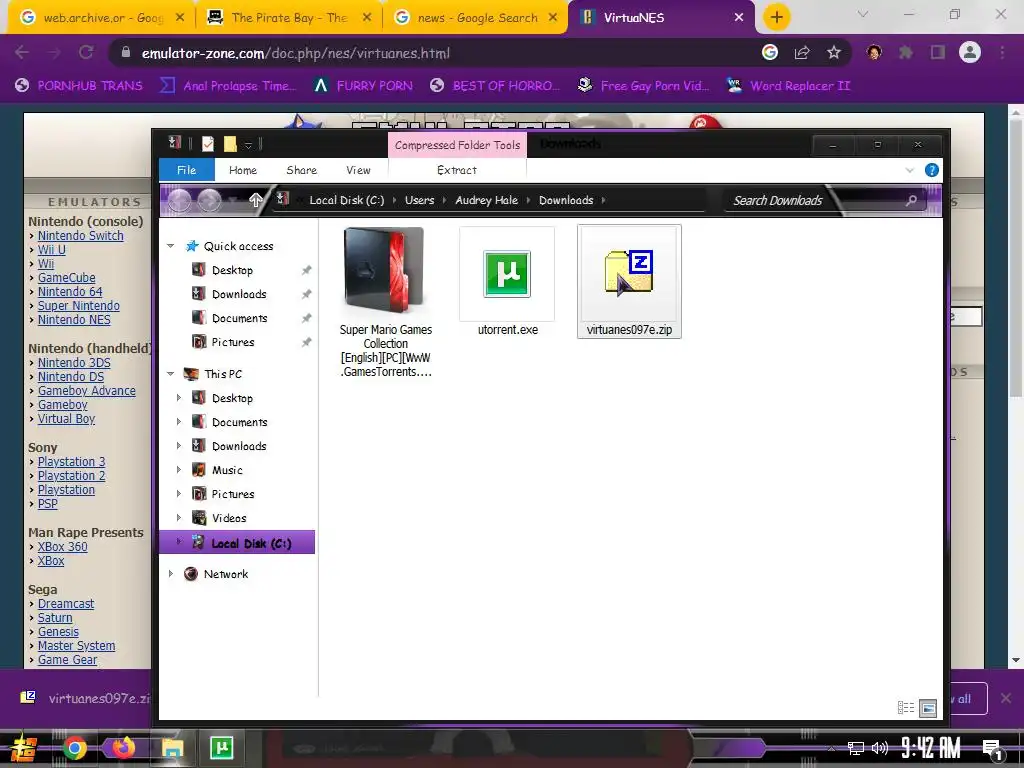Open uTorrent from the taskbar
The height and width of the screenshot is (768, 1024).
coord(221,747)
